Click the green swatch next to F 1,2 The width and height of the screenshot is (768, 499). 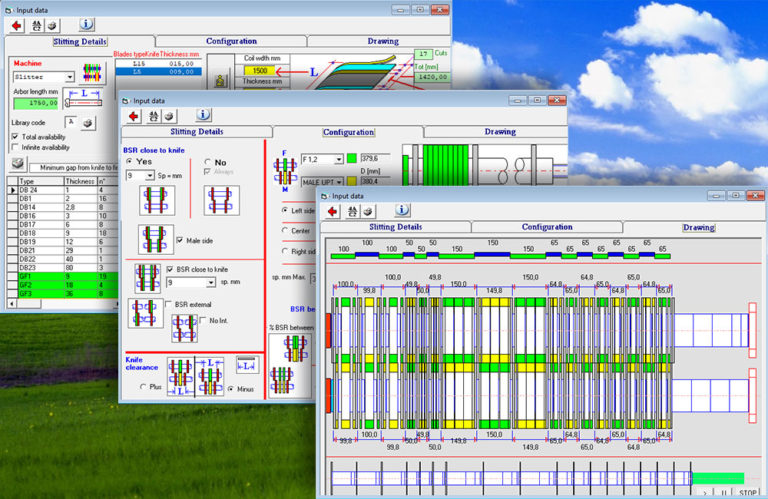[353, 159]
